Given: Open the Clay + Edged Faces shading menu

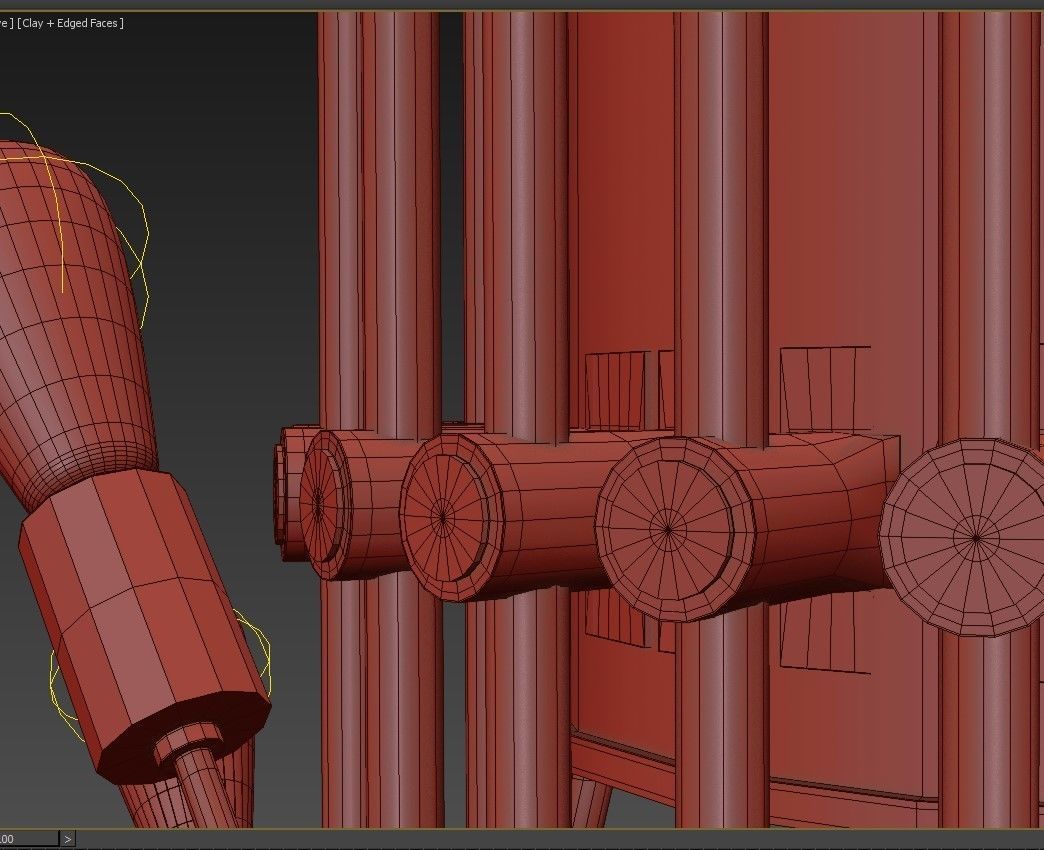Looking at the screenshot, I should pyautogui.click(x=71, y=23).
